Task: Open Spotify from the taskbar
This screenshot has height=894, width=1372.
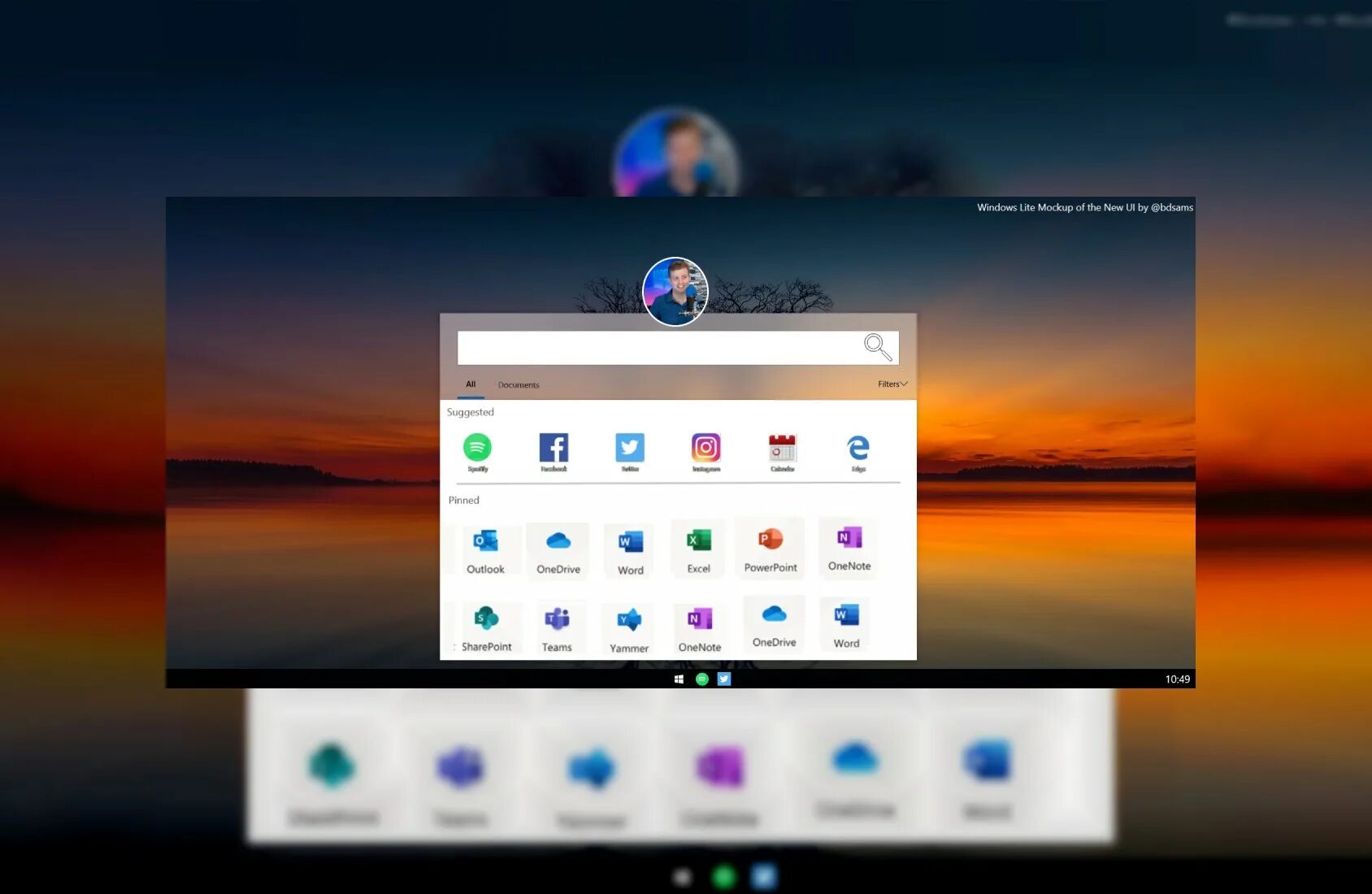Action: click(x=702, y=679)
